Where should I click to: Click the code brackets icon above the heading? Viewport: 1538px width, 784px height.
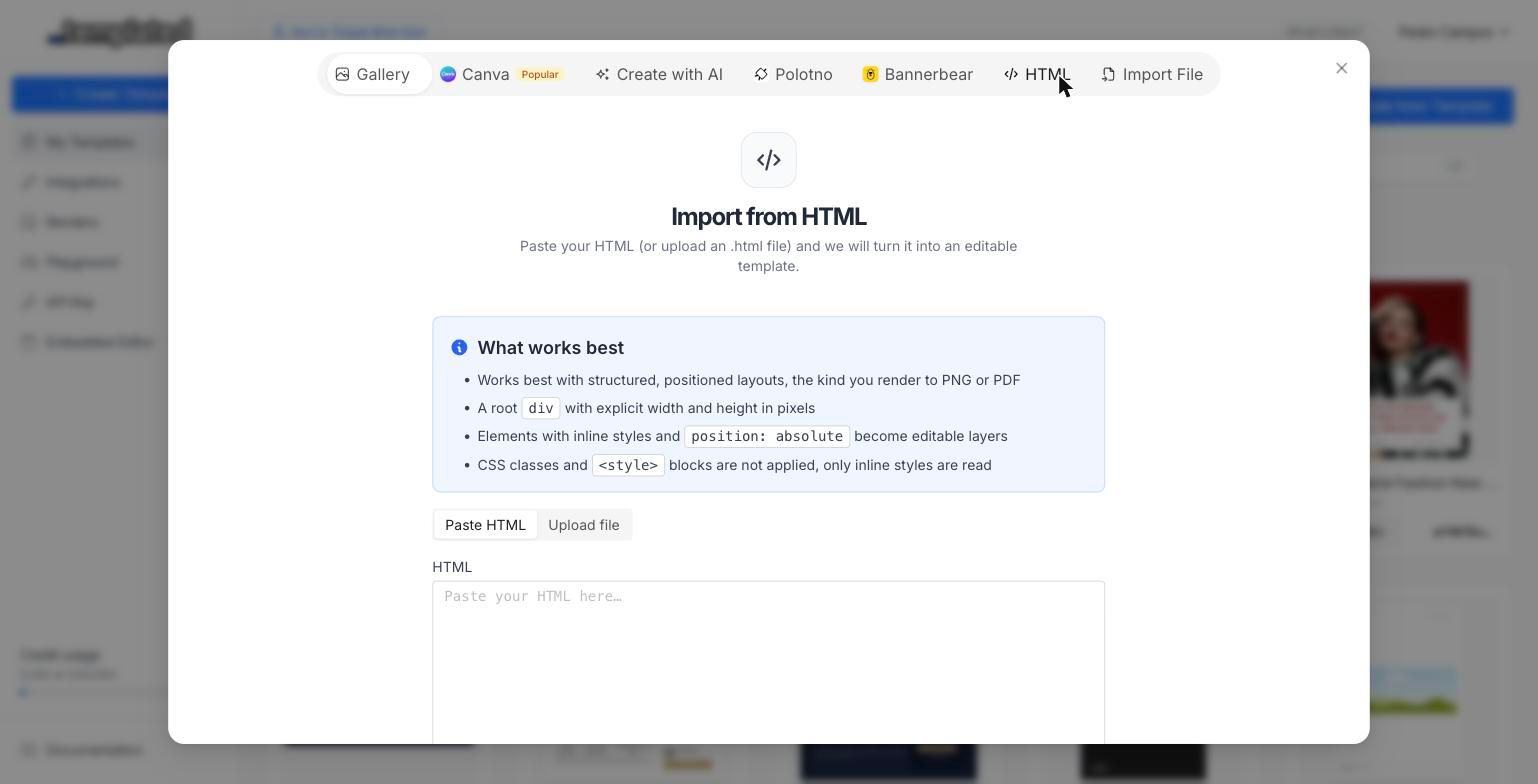click(x=769, y=160)
